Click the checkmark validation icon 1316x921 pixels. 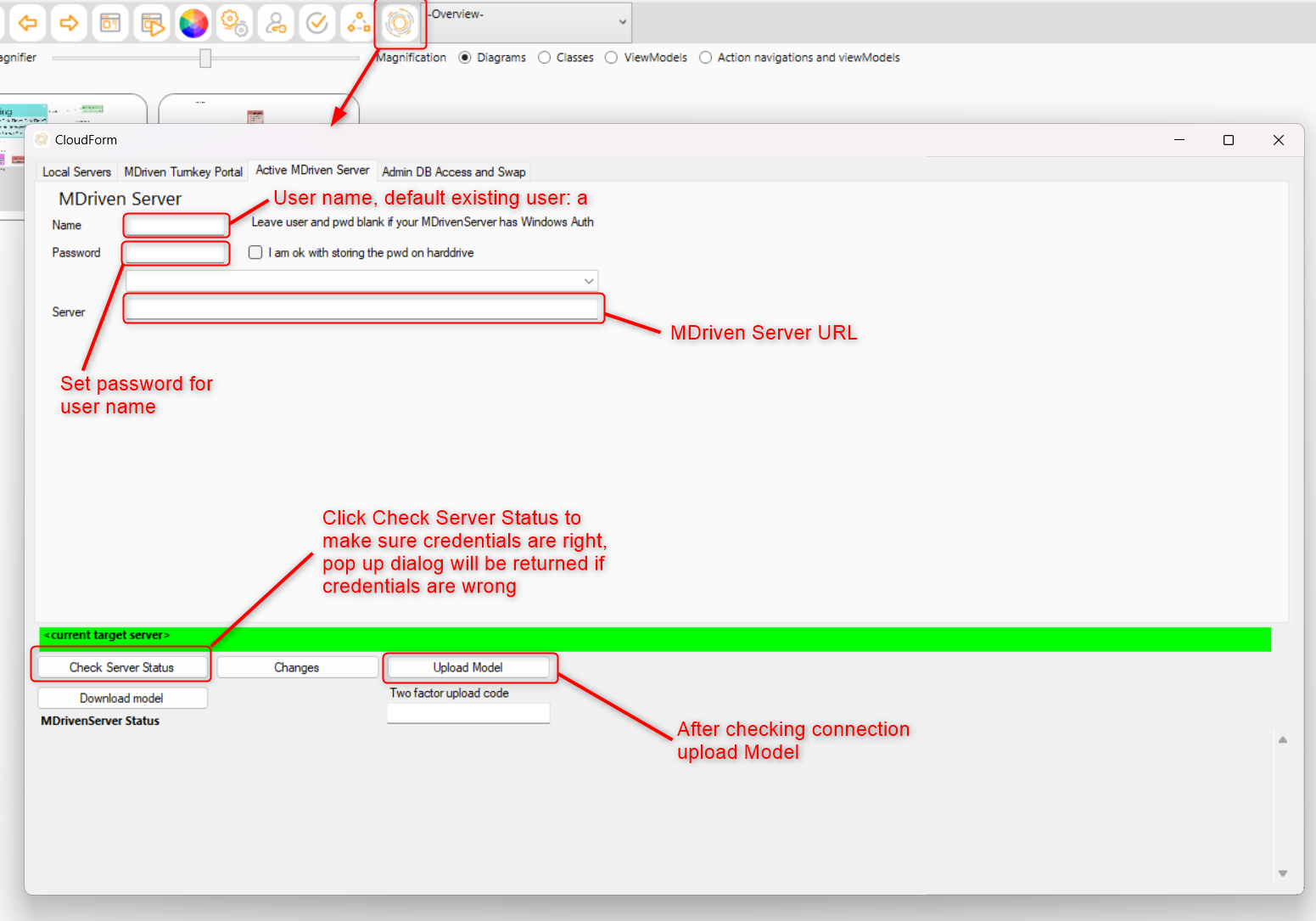pyautogui.click(x=317, y=23)
